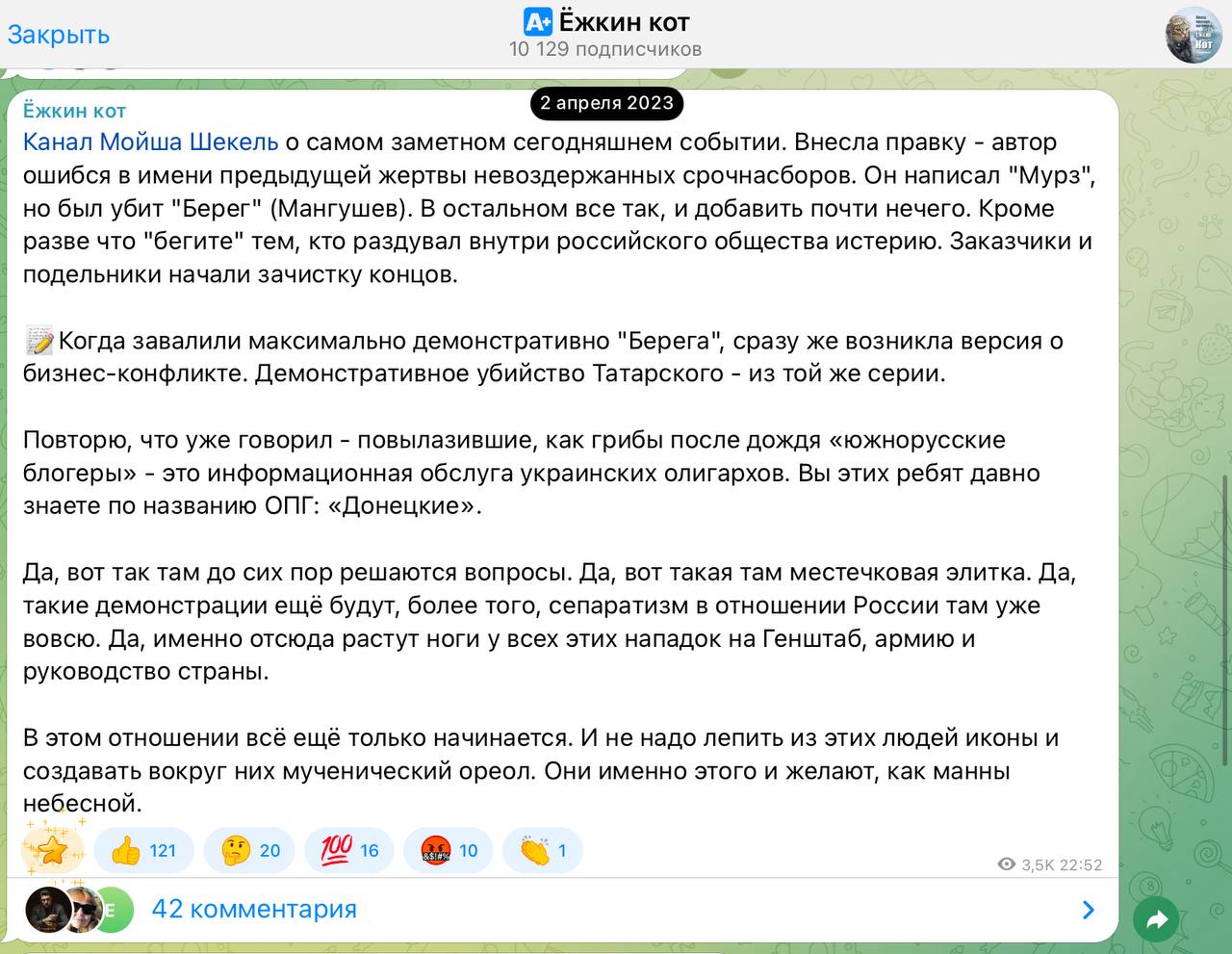Open channel info via the Ёжкин кот header title
The image size is (1232, 954).
(624, 21)
